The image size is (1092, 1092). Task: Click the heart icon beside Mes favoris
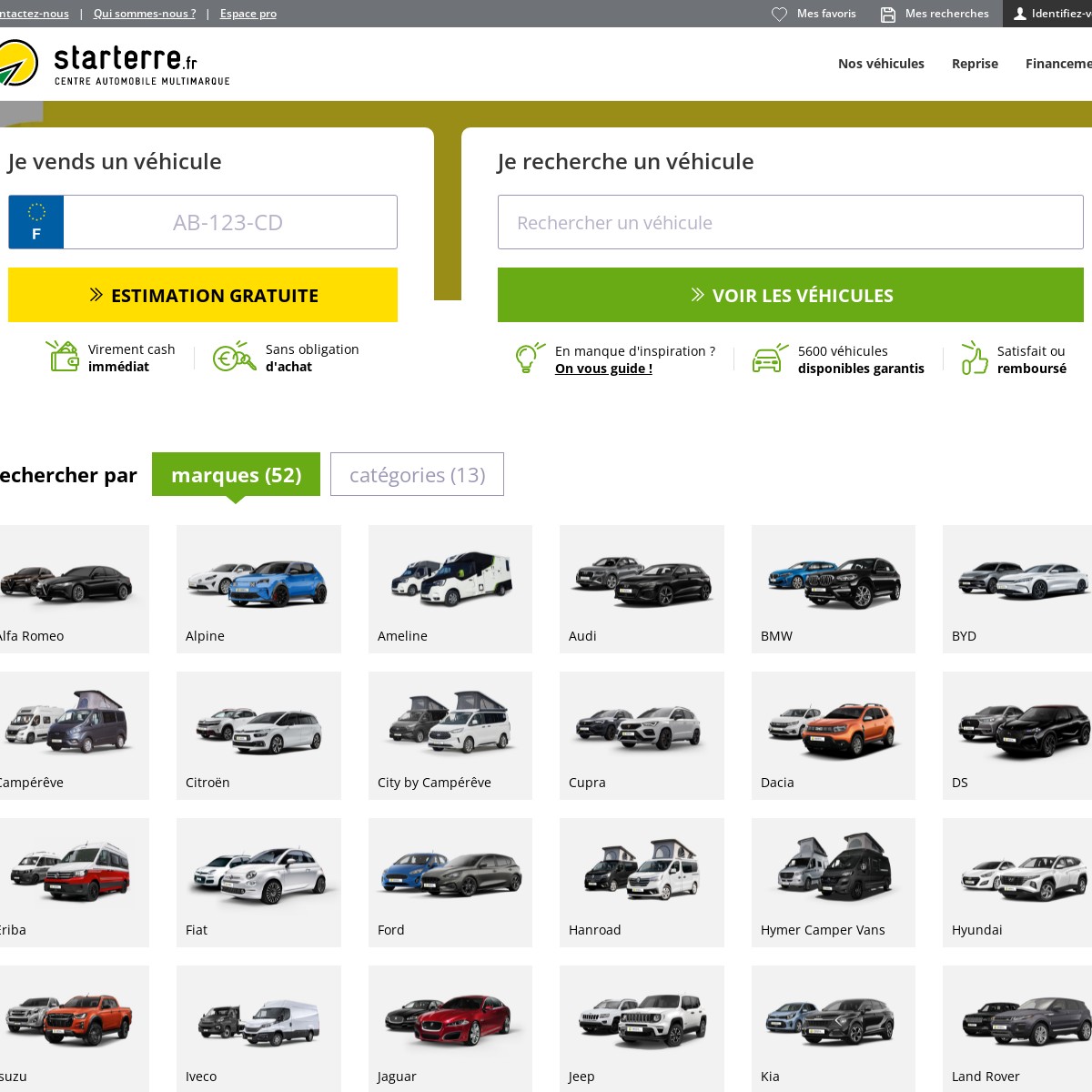779,14
